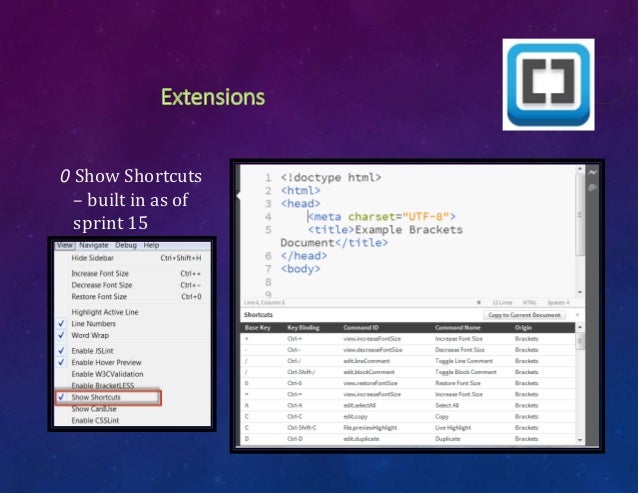The width and height of the screenshot is (638, 493).
Task: Select the view.restoreFontSize shortcut row
Action: tap(408, 383)
